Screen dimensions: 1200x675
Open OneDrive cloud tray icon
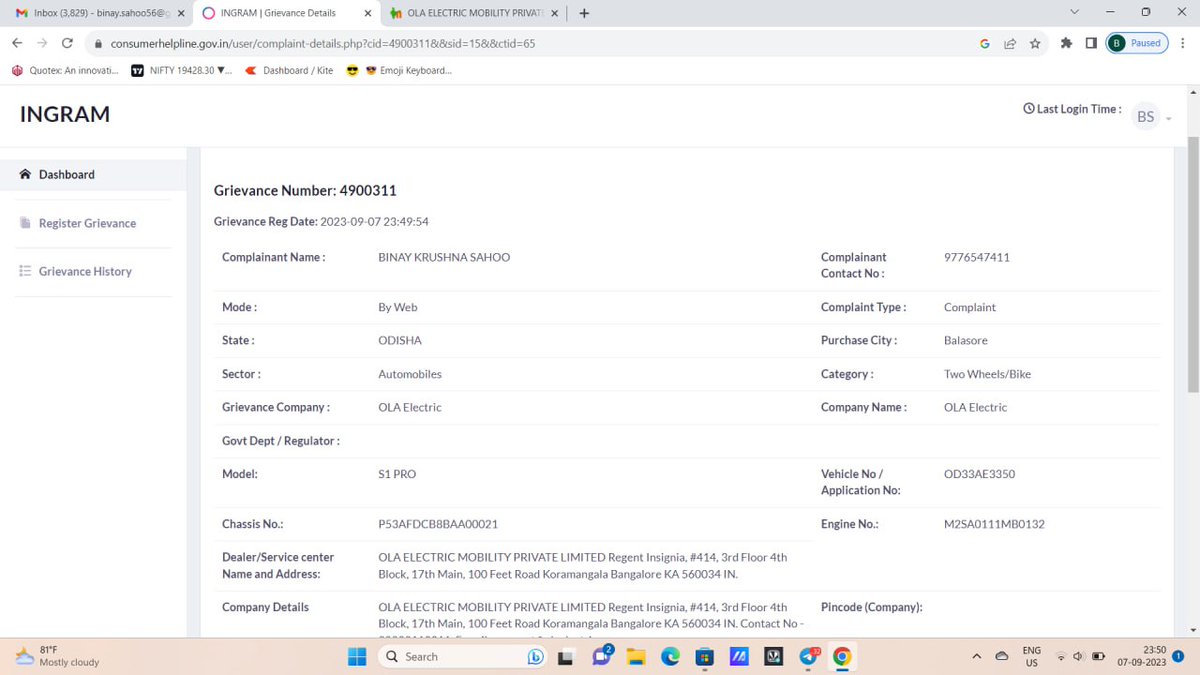[x=1002, y=656]
